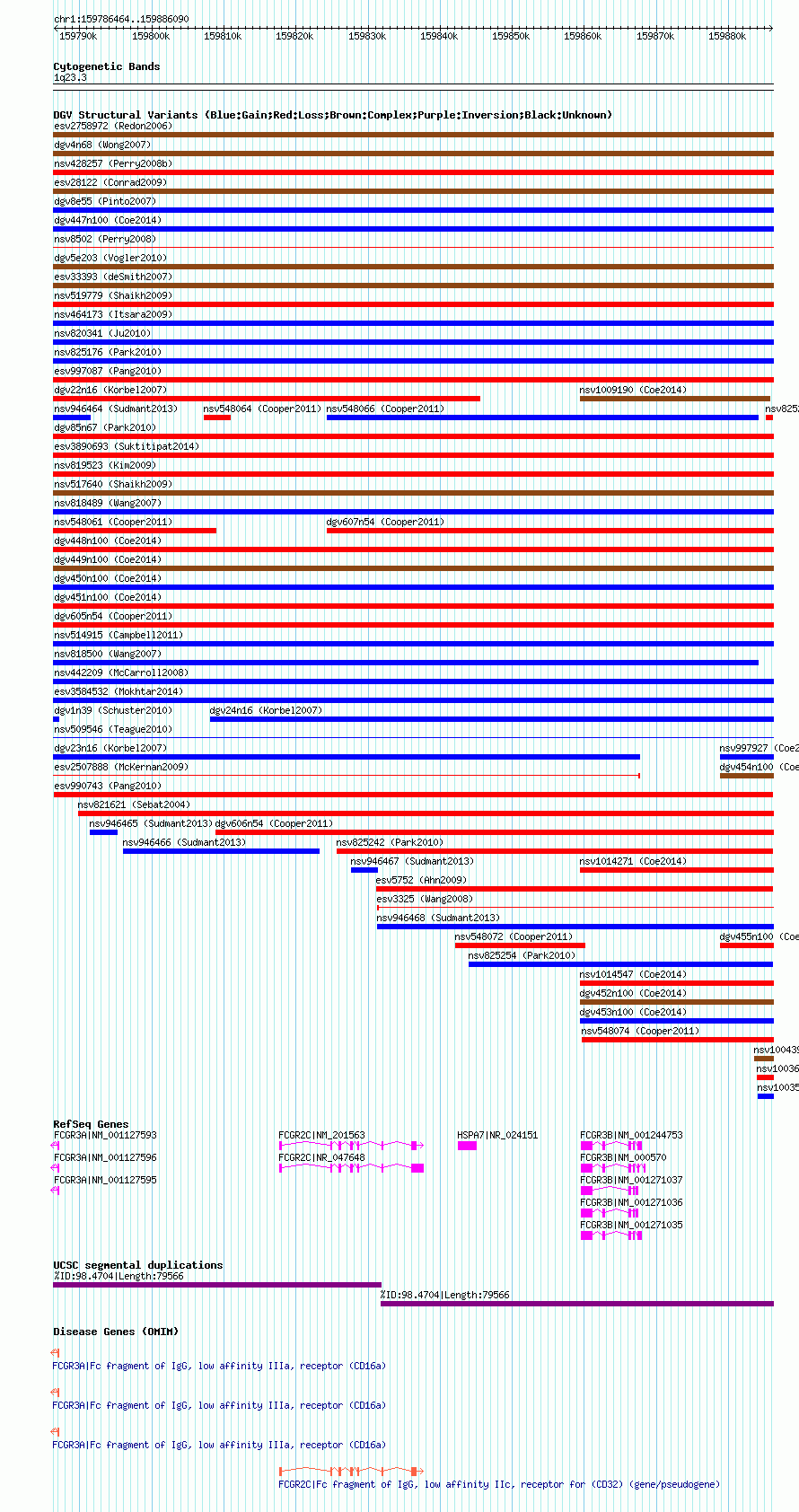Open the esv5752 (Ahn2009) variant label

tap(421, 880)
